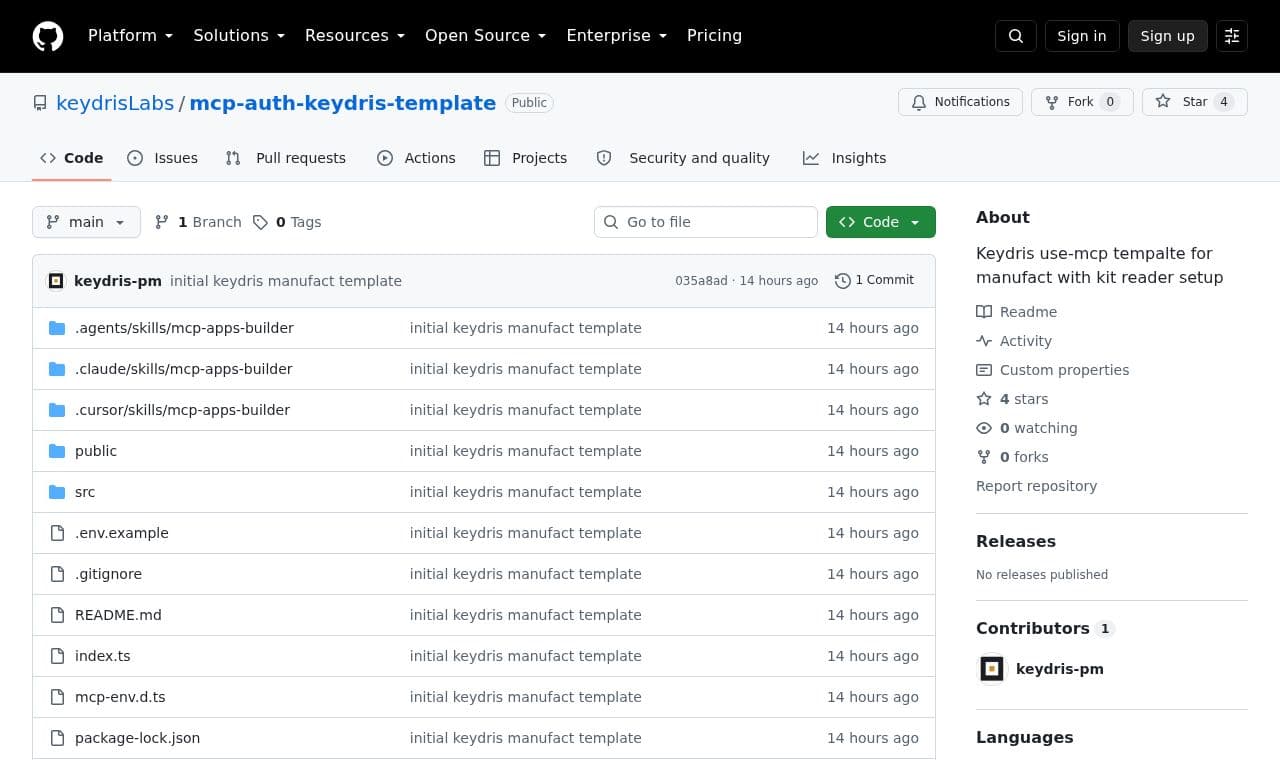Open the keydrisLabs owner link
The height and width of the screenshot is (760, 1280).
tap(115, 103)
